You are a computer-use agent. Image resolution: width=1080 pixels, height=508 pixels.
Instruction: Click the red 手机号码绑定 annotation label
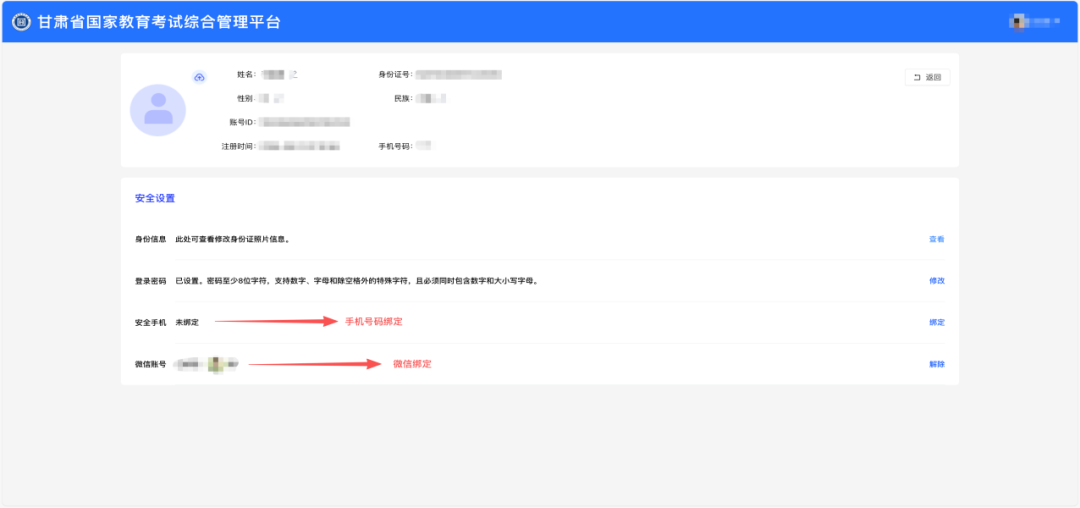(x=373, y=322)
